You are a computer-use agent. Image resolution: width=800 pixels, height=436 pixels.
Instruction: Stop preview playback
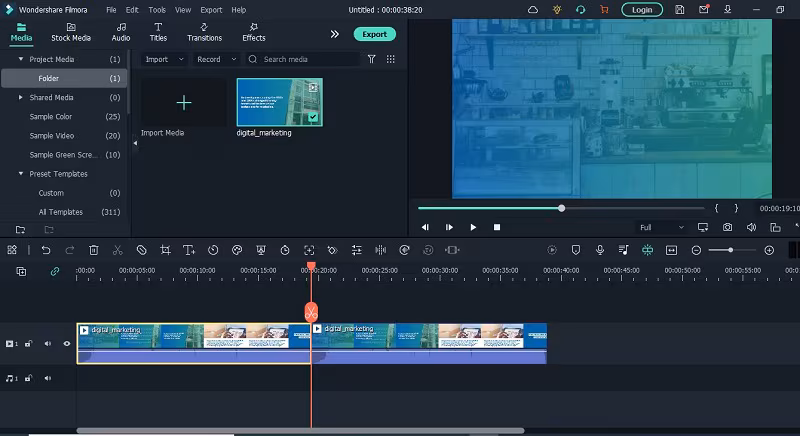pos(497,227)
